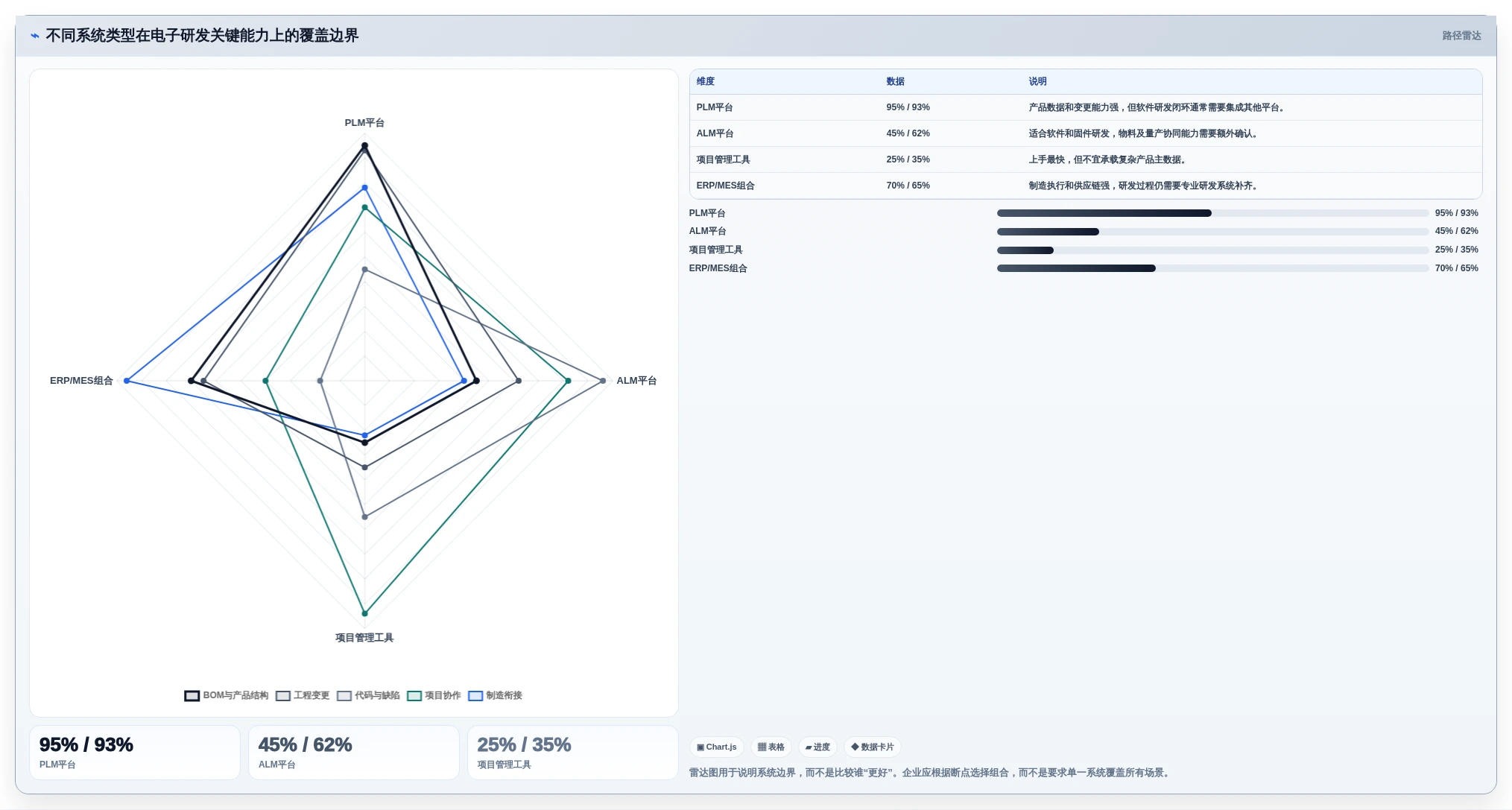This screenshot has height=810, width=1512.
Task: Toggle the 工程变更 legend swatch
Action: pyautogui.click(x=282, y=696)
